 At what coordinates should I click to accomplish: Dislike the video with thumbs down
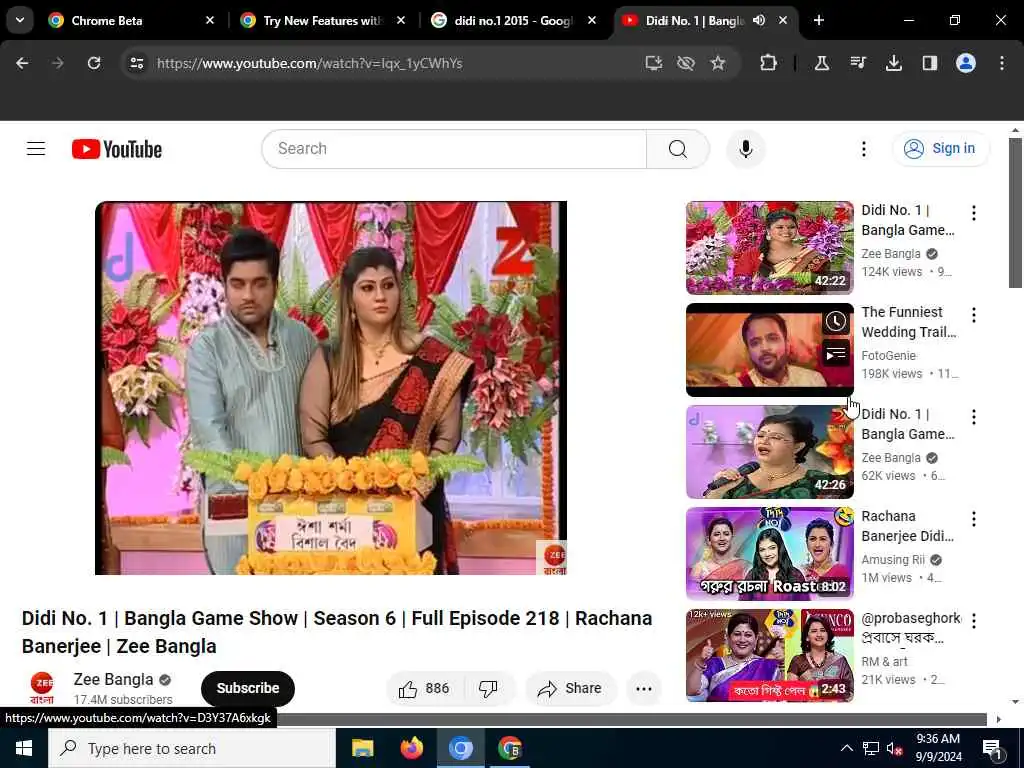tap(488, 688)
